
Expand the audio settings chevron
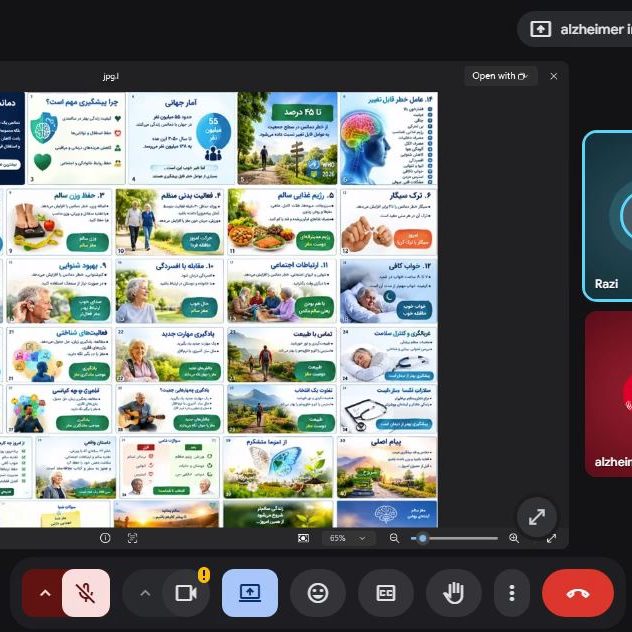[x=45, y=593]
